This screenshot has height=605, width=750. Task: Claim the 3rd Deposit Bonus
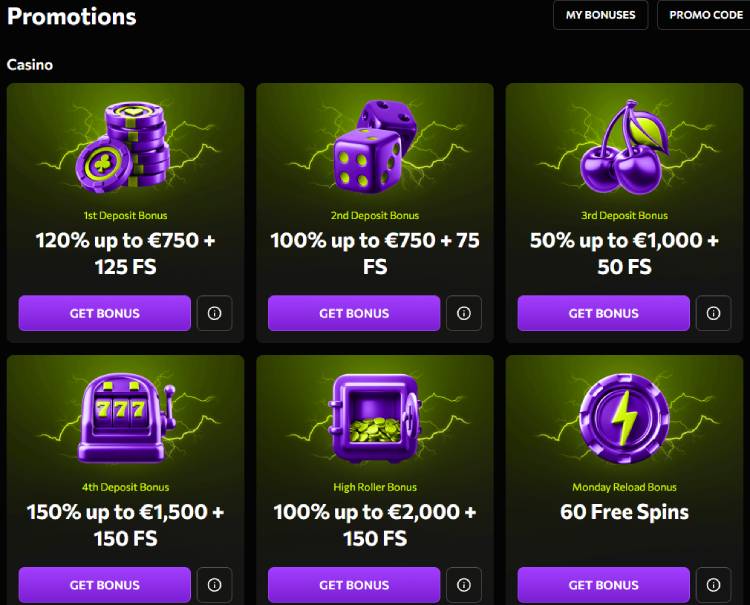click(x=603, y=313)
